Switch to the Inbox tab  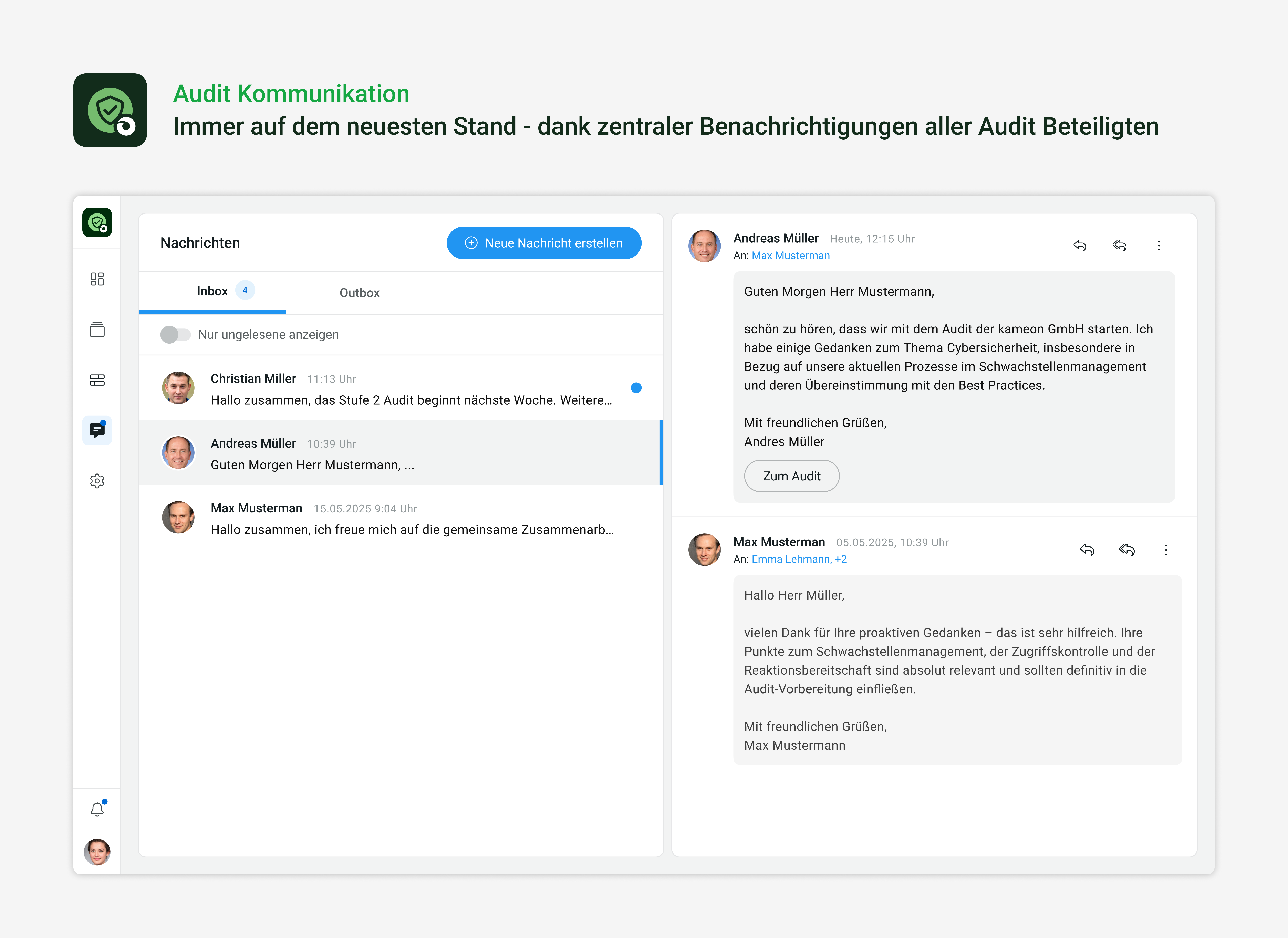click(x=212, y=291)
